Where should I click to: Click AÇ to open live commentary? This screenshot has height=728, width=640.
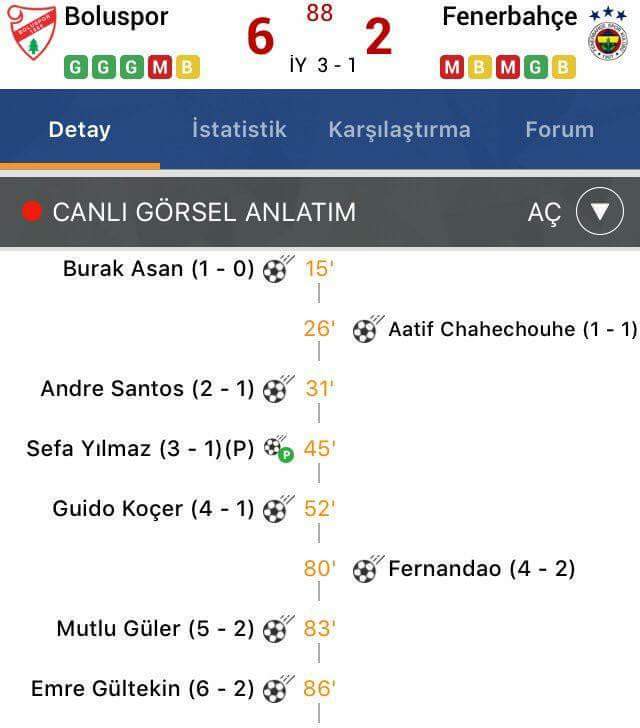544,214
